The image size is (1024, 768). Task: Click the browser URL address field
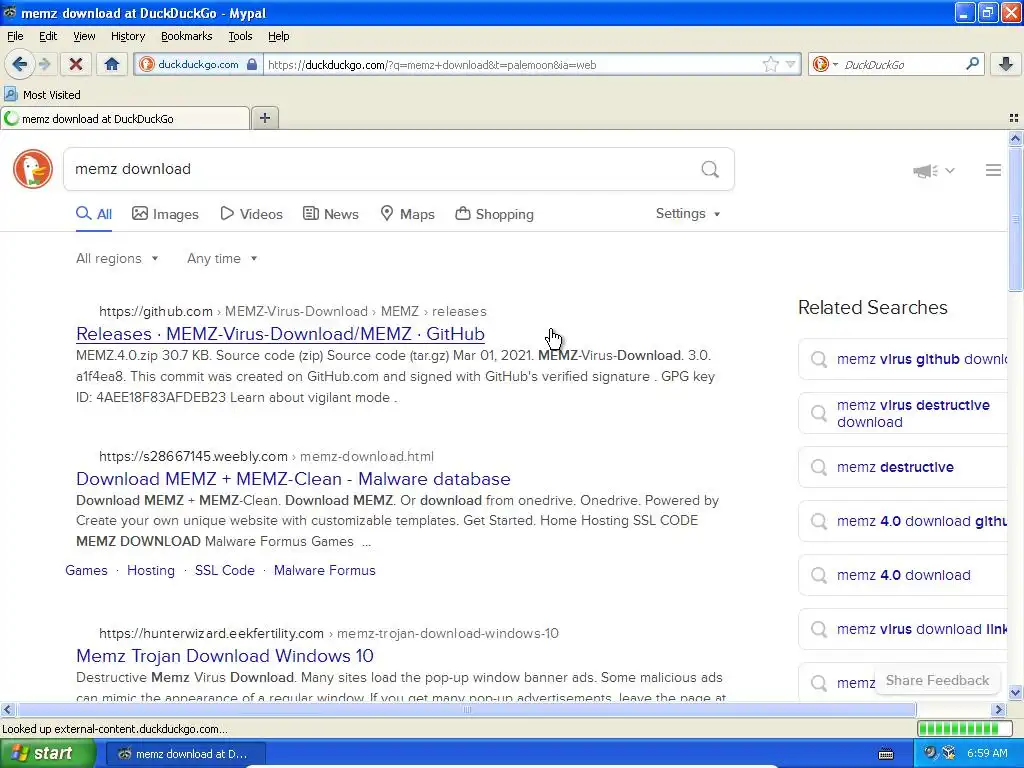(x=513, y=65)
